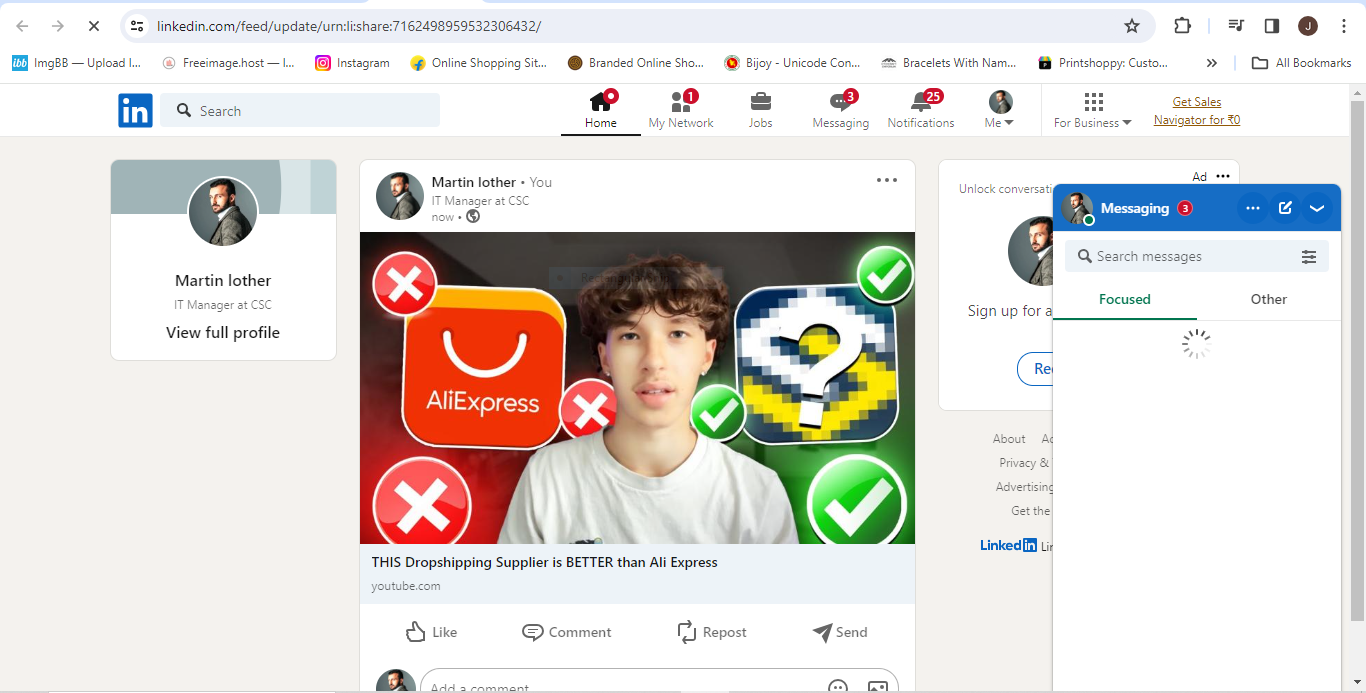Open Bracelets With Name bookmark
1366x693 pixels.
pos(948,62)
